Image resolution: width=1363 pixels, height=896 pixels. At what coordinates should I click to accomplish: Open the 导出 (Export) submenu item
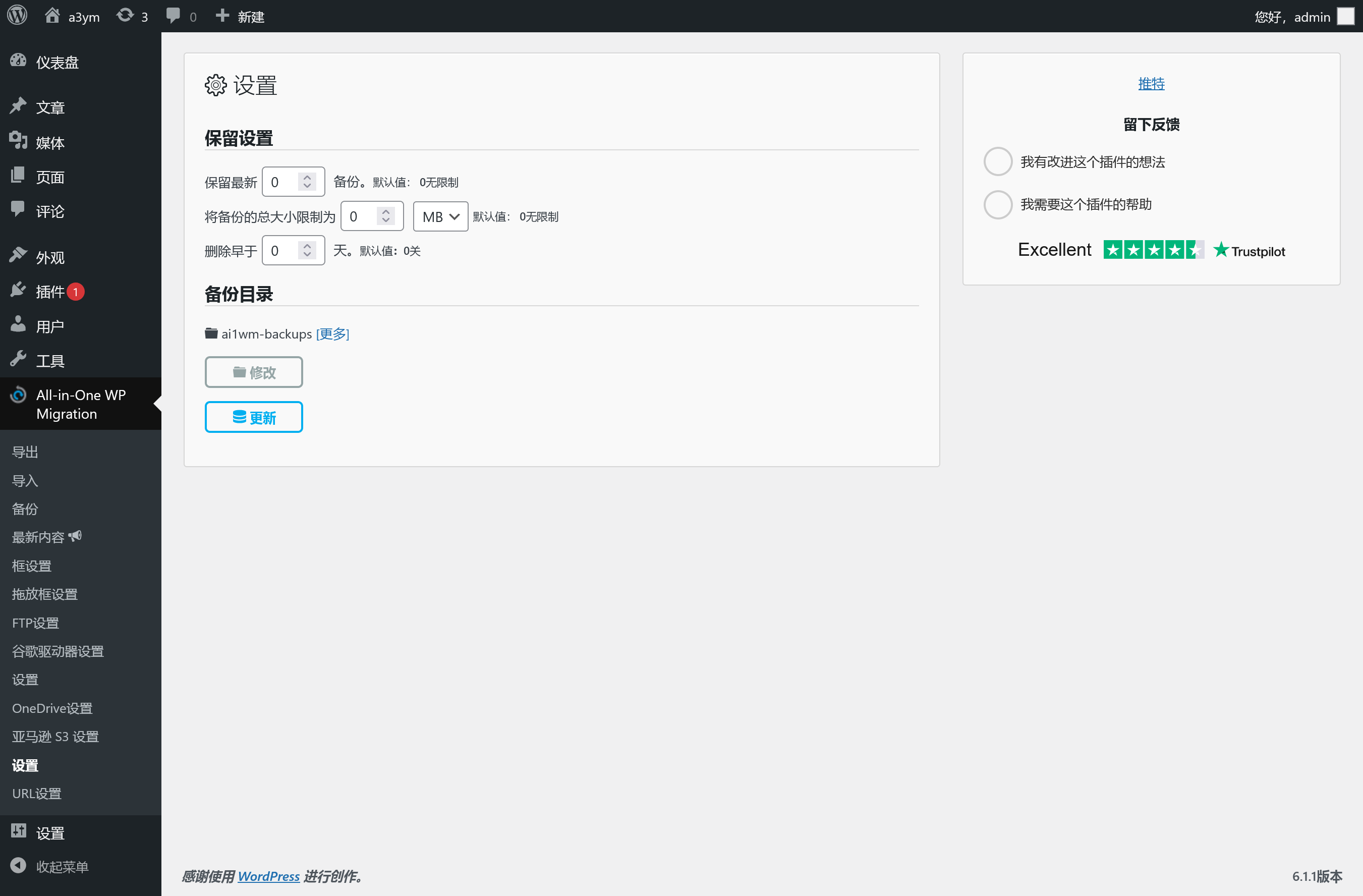[x=25, y=452]
